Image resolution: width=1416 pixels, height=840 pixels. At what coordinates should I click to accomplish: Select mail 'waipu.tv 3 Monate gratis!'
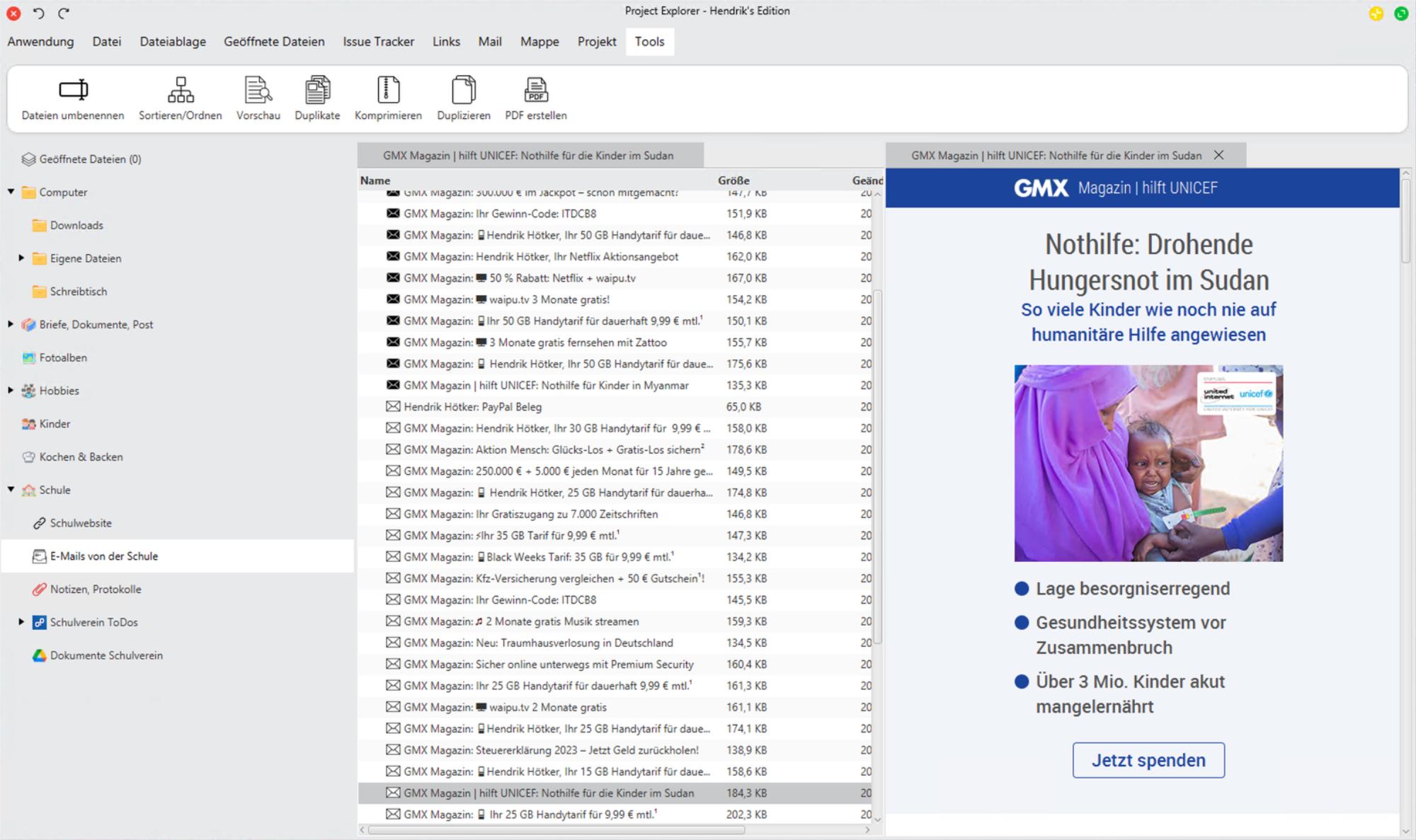615,299
